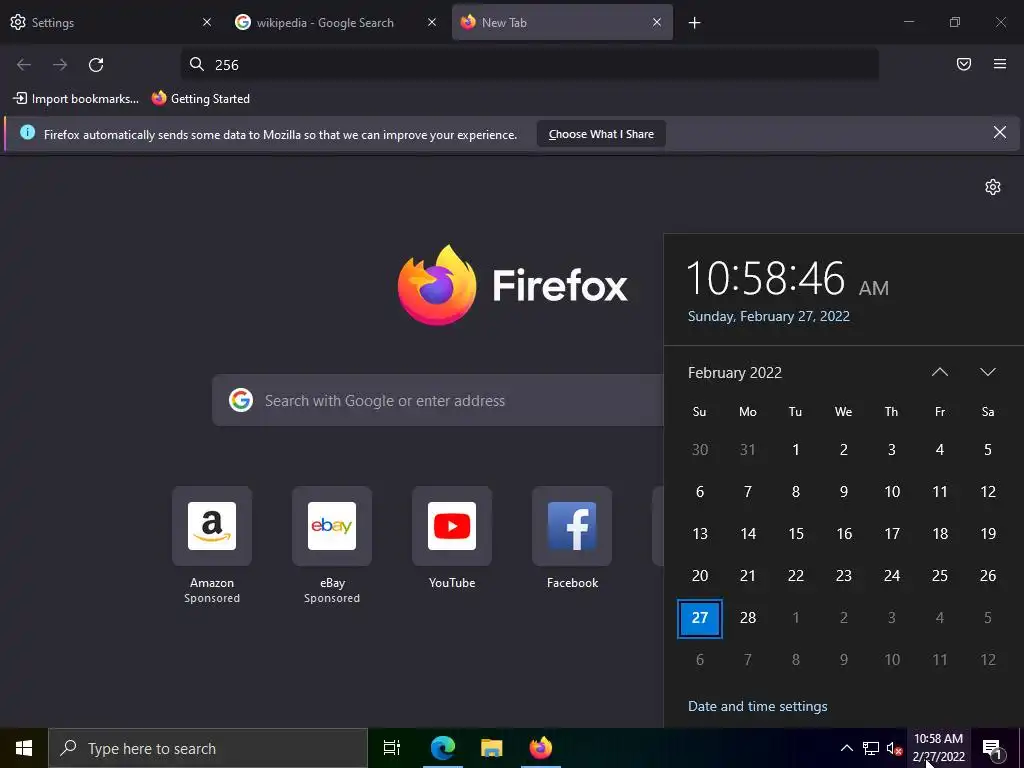Open Date and time settings link

click(x=758, y=706)
